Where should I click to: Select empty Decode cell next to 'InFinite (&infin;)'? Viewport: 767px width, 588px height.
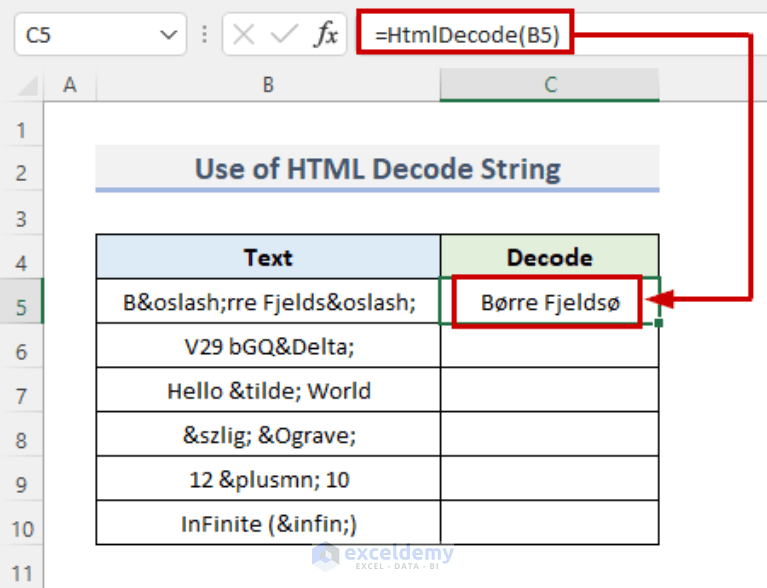[550, 522]
